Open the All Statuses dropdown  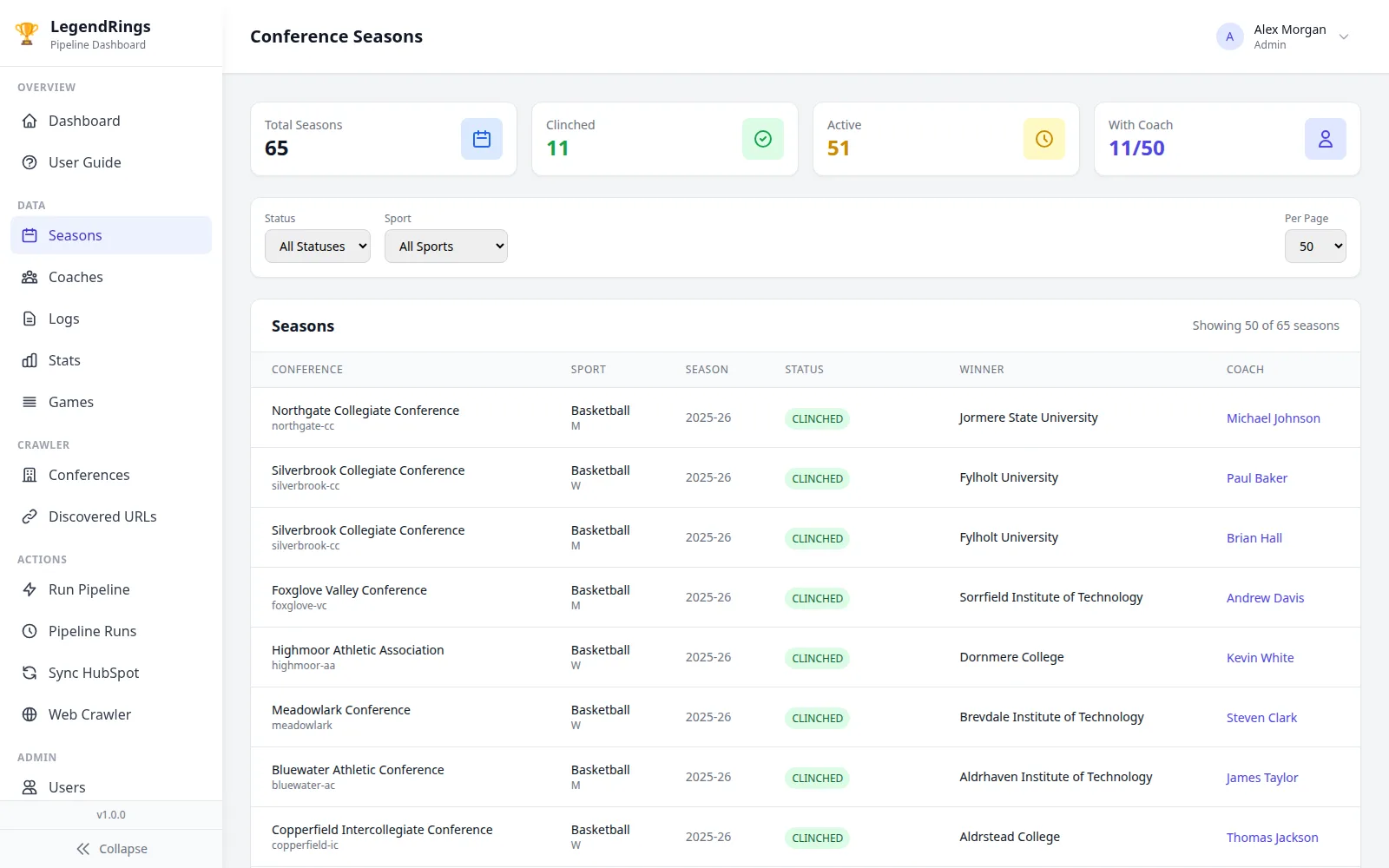[318, 247]
